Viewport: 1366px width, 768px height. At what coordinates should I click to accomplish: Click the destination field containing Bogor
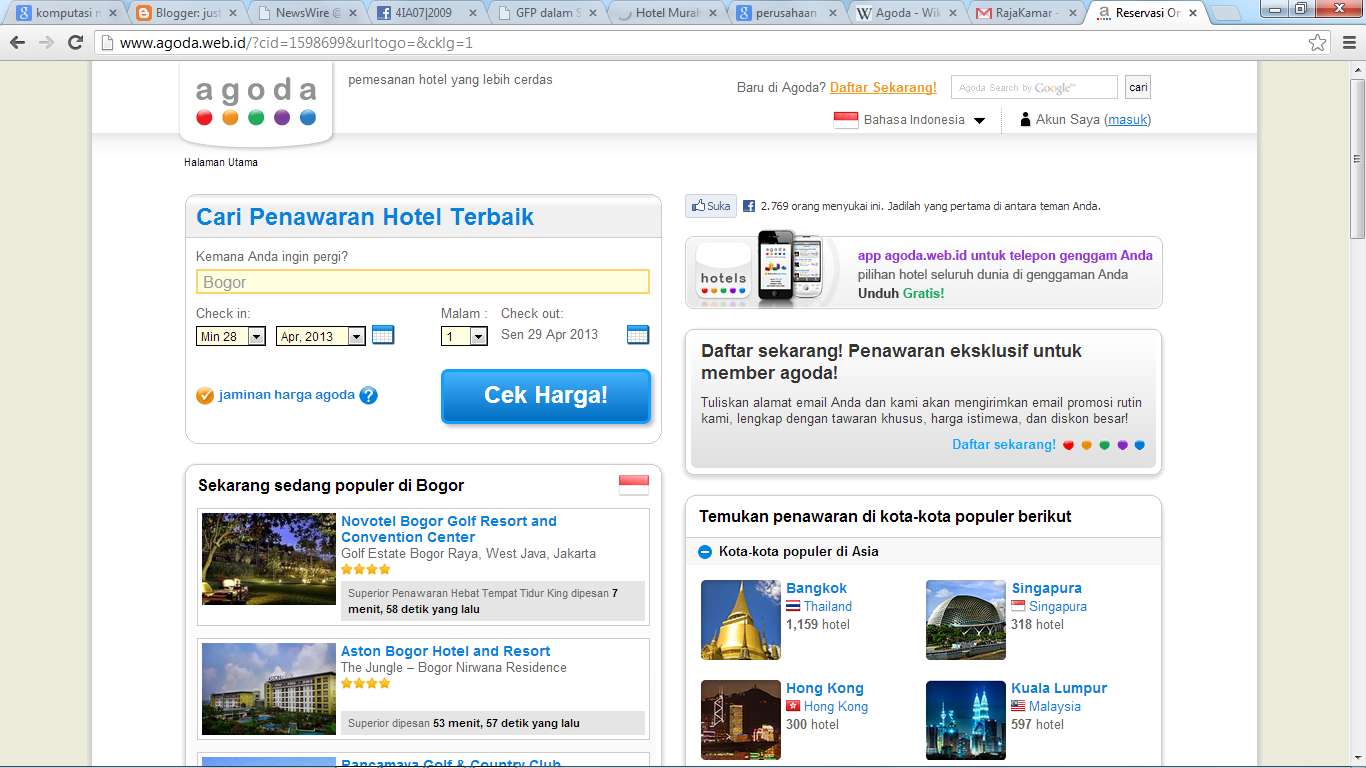(x=423, y=282)
